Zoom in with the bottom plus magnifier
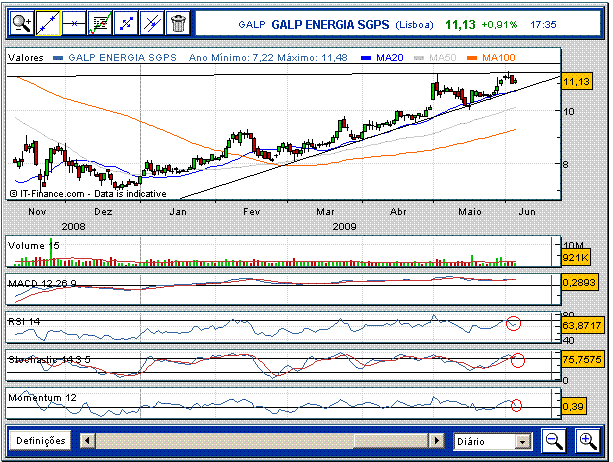 coord(589,440)
